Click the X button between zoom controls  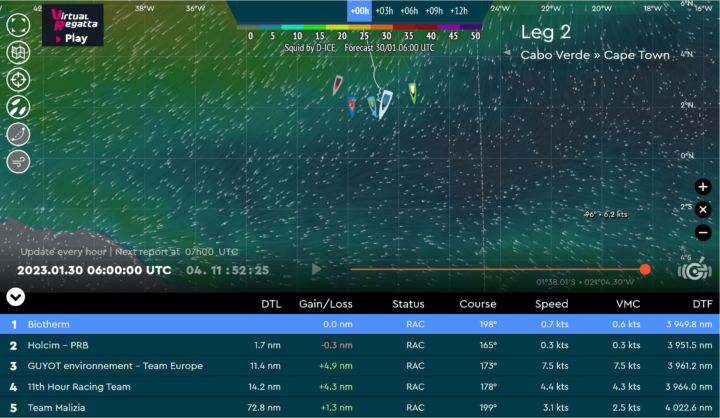[703, 210]
